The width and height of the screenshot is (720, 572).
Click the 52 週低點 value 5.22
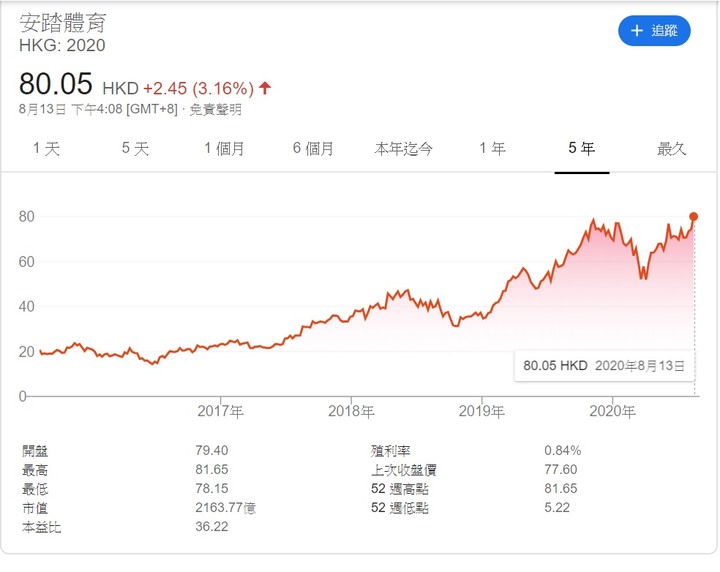pos(557,508)
